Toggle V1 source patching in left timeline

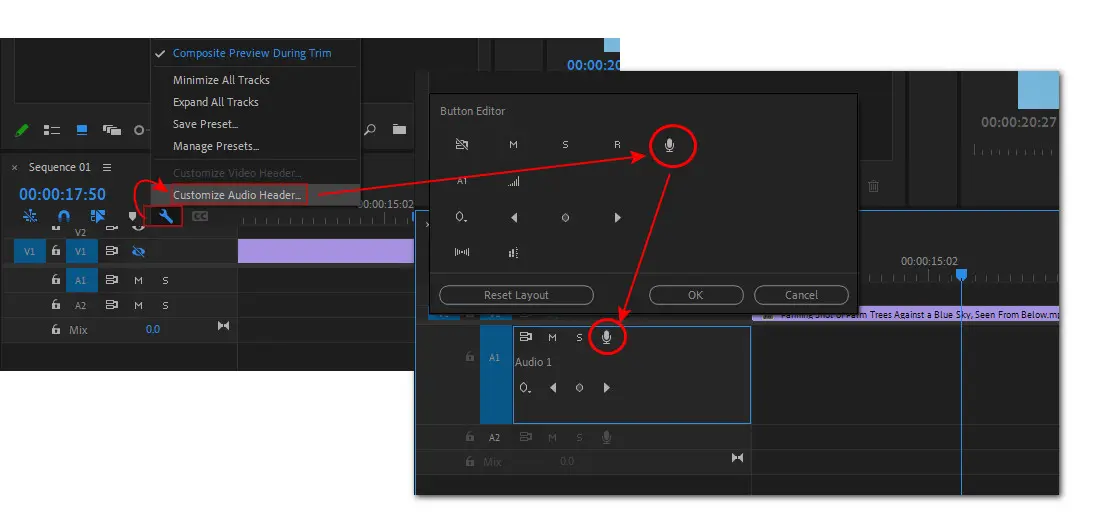coord(30,251)
